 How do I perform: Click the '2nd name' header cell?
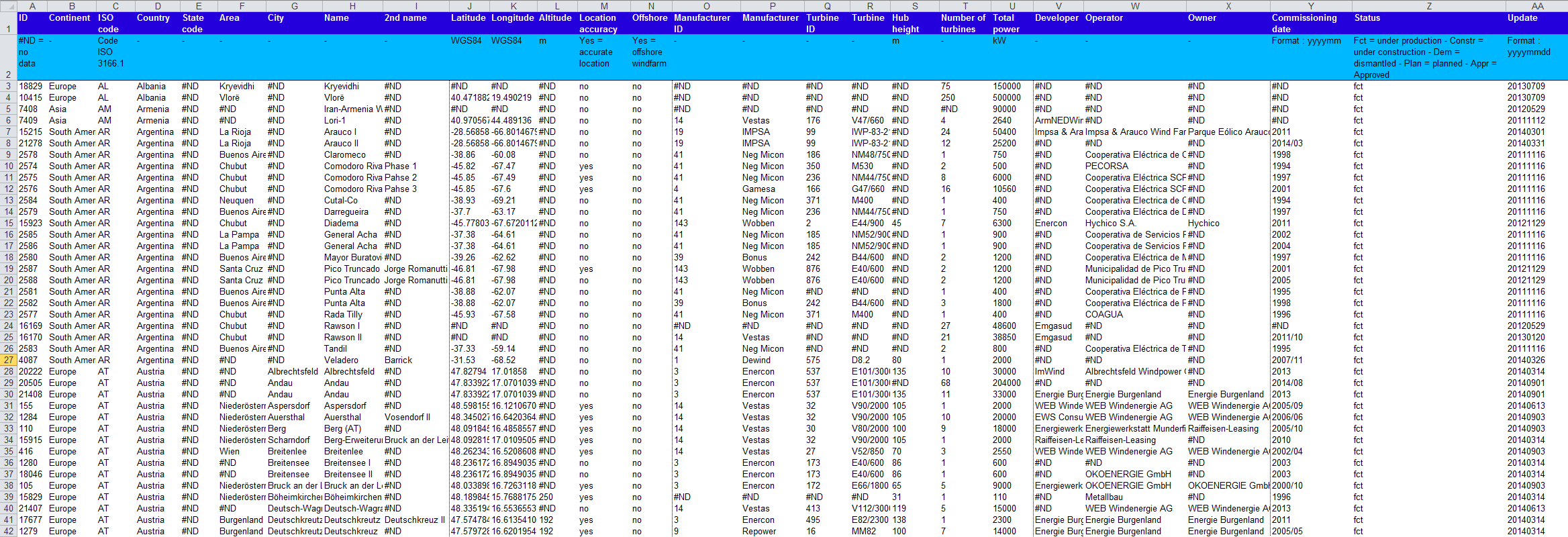pyautogui.click(x=416, y=23)
